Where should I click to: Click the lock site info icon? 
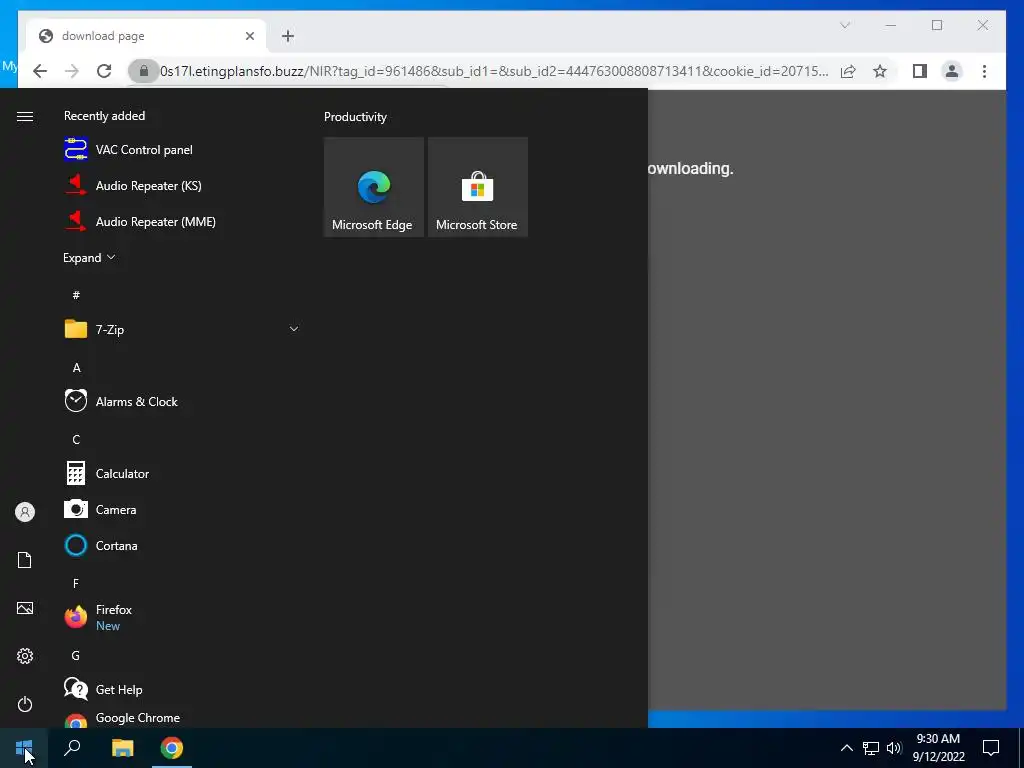click(144, 71)
